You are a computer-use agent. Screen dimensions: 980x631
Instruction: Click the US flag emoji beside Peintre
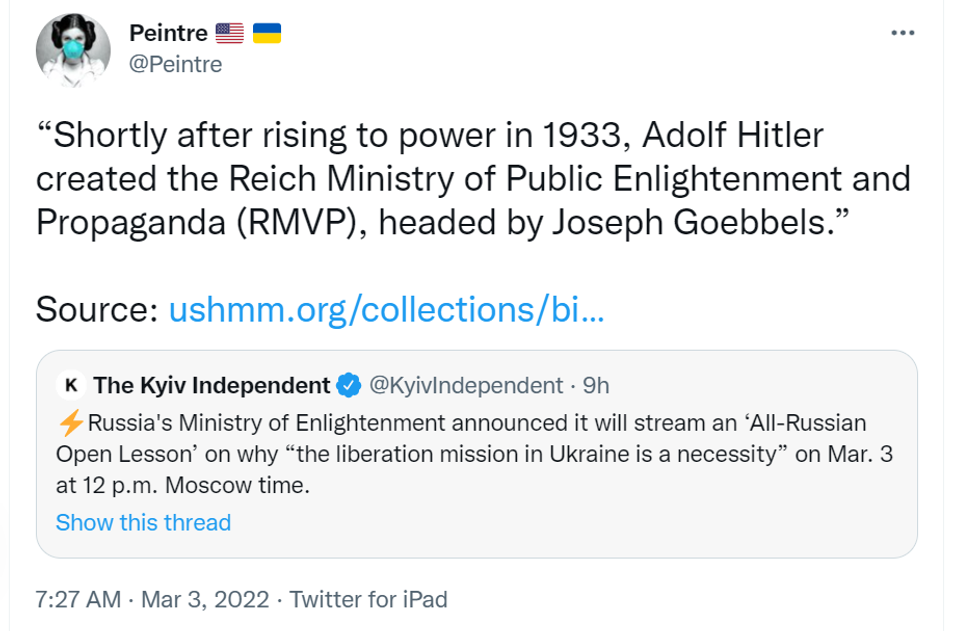point(229,33)
